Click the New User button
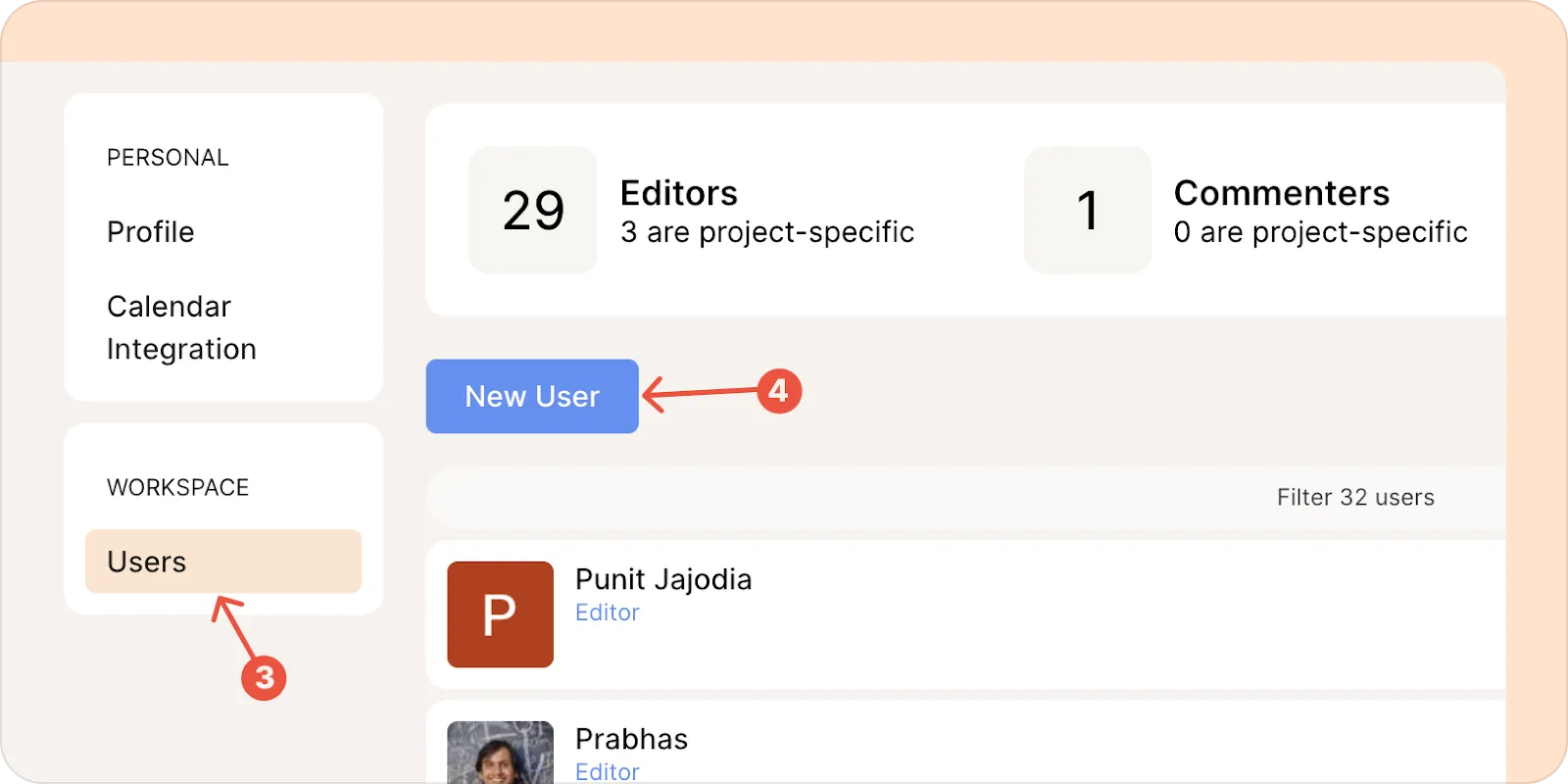1568x784 pixels. [532, 396]
